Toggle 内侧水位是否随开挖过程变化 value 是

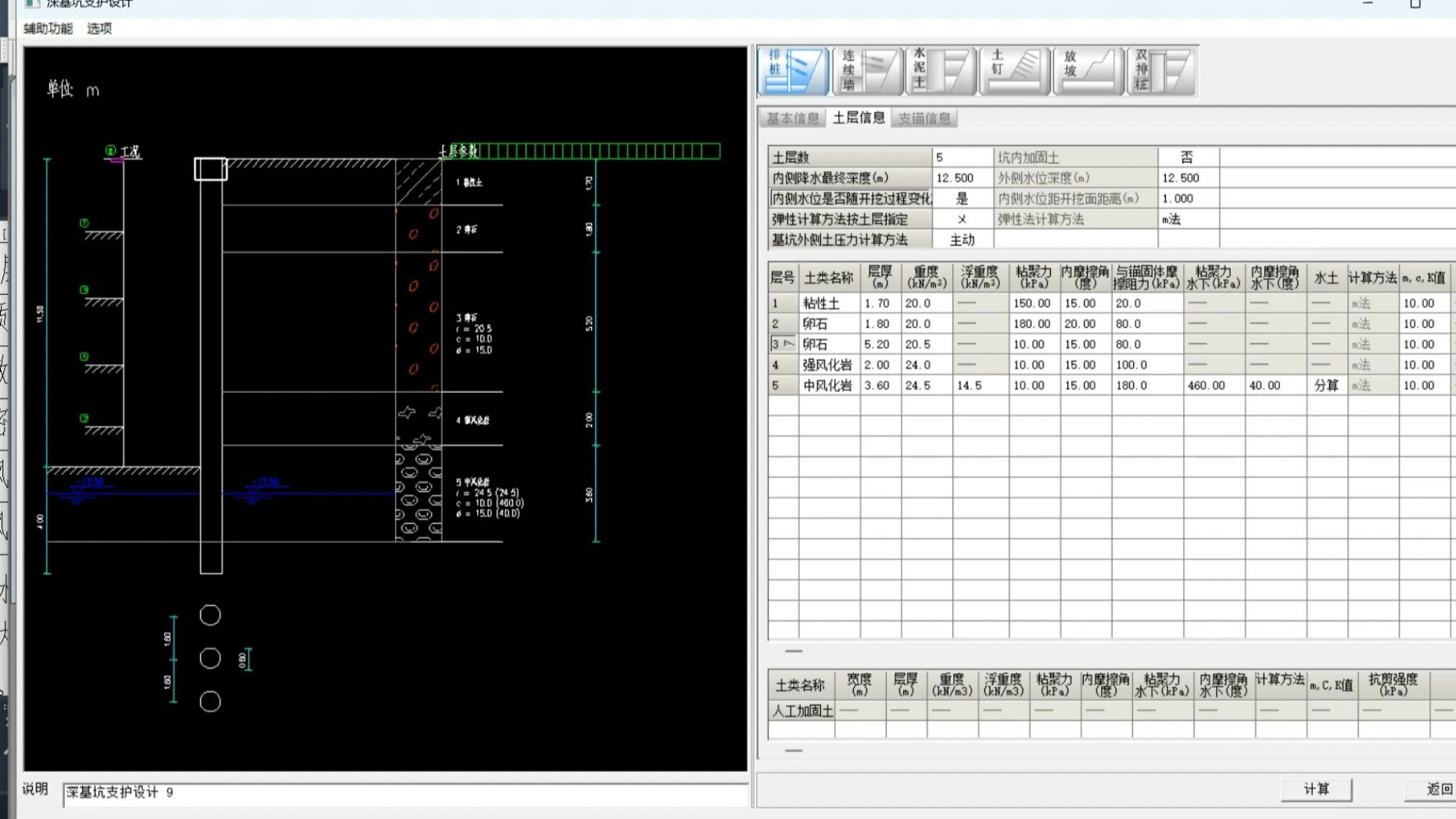click(962, 199)
